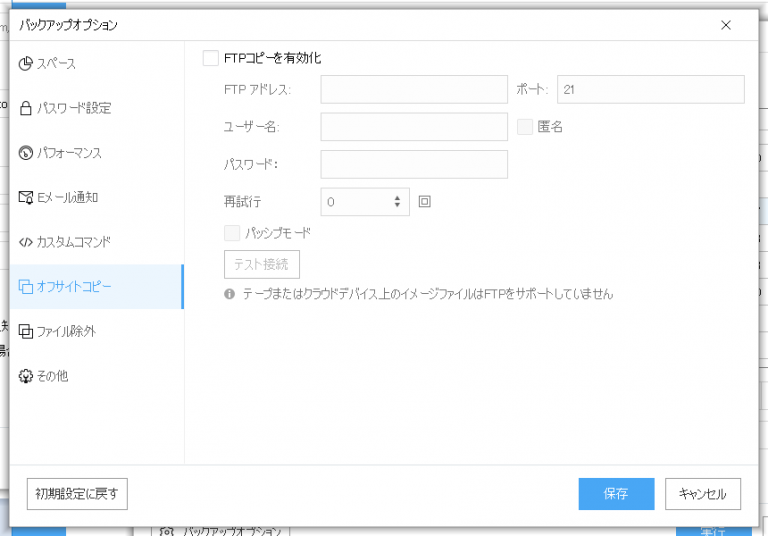Click the カスタムコマンド code brackets icon

(x=26, y=242)
